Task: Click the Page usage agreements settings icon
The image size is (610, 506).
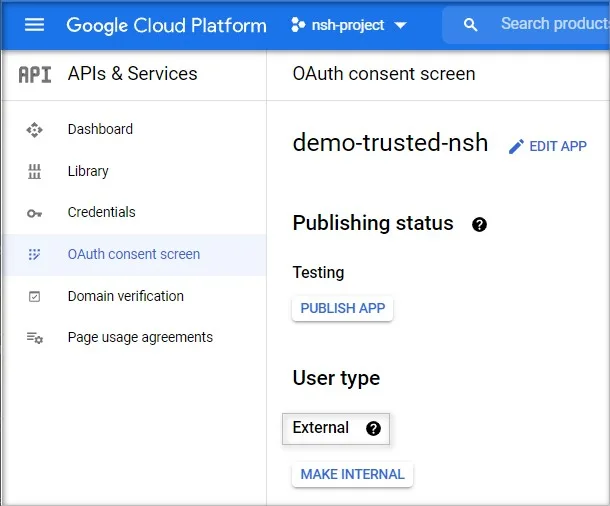Action: point(35,338)
